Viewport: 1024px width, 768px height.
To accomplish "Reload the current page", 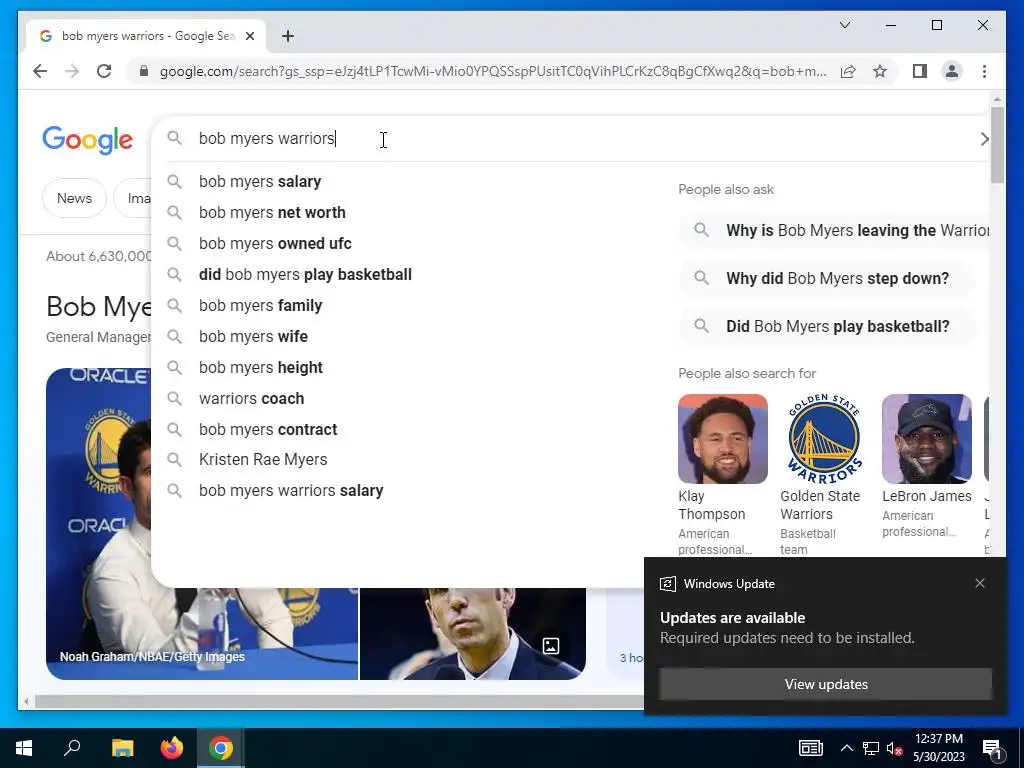I will (104, 71).
